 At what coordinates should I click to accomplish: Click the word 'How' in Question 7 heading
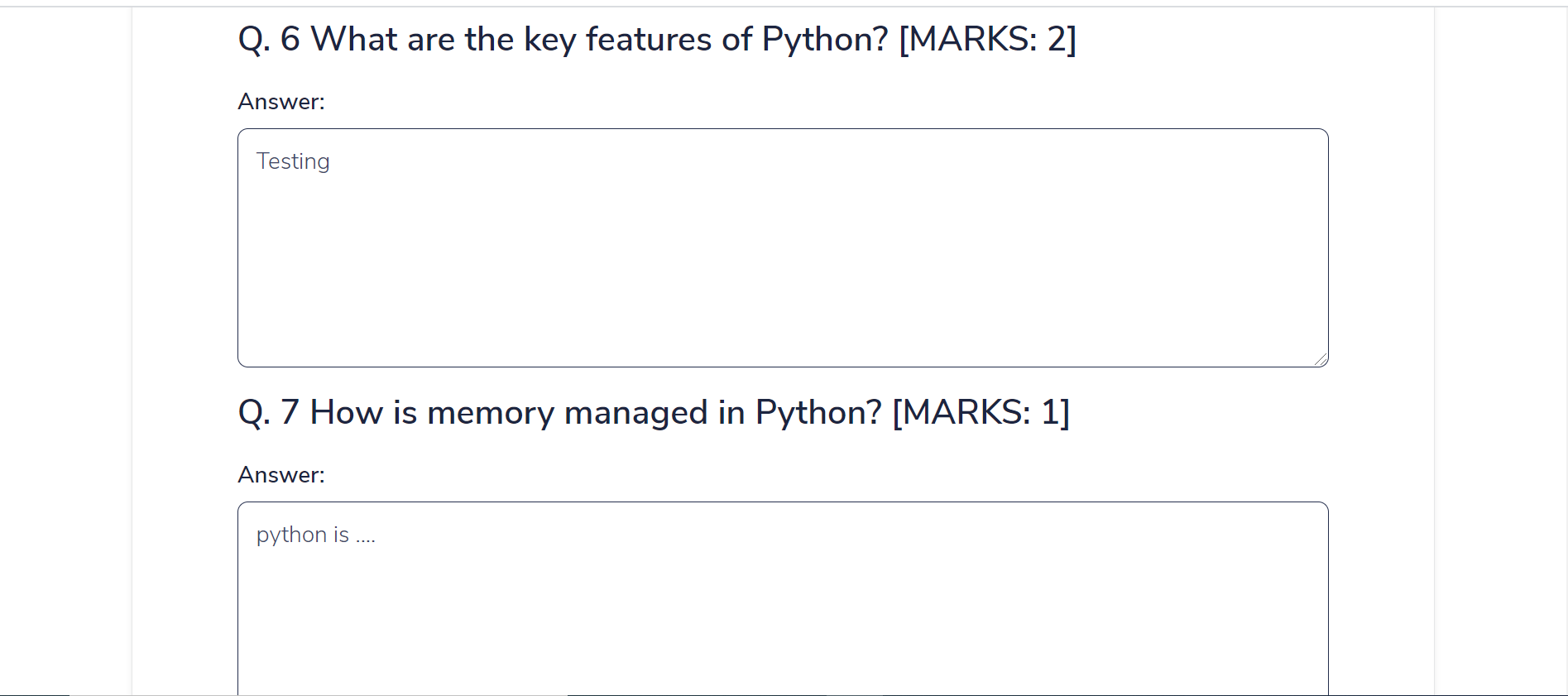346,413
